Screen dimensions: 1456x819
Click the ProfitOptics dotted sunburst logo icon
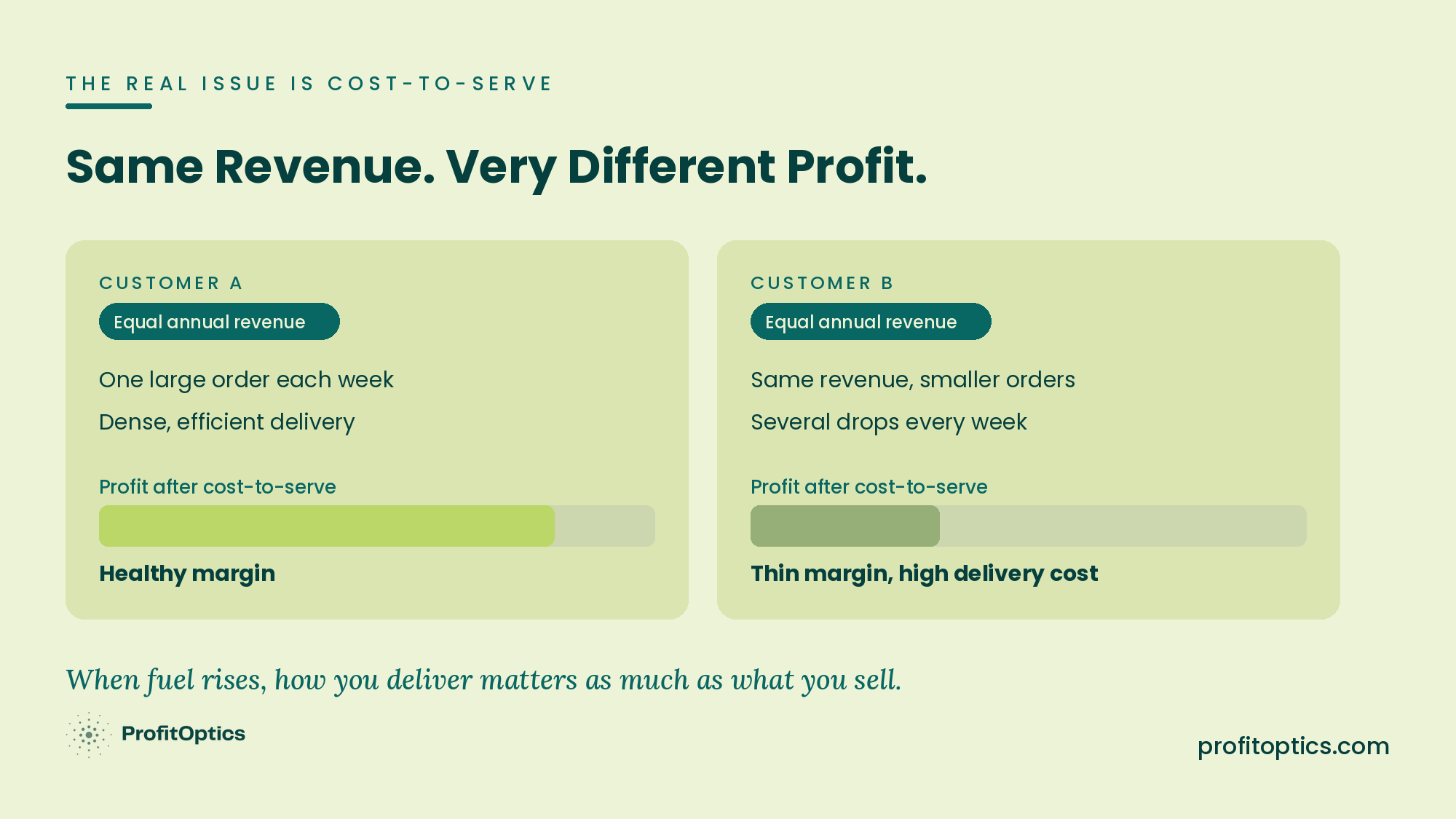click(89, 735)
